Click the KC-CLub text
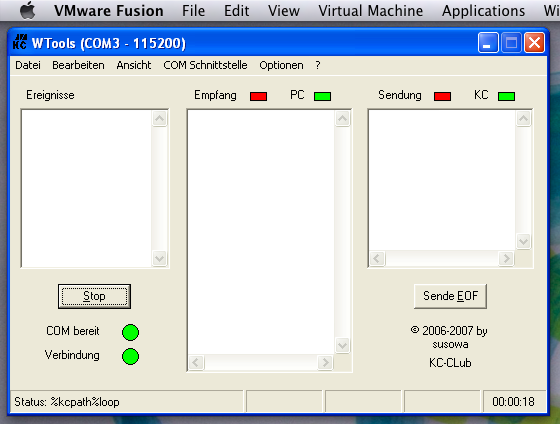 [450, 363]
